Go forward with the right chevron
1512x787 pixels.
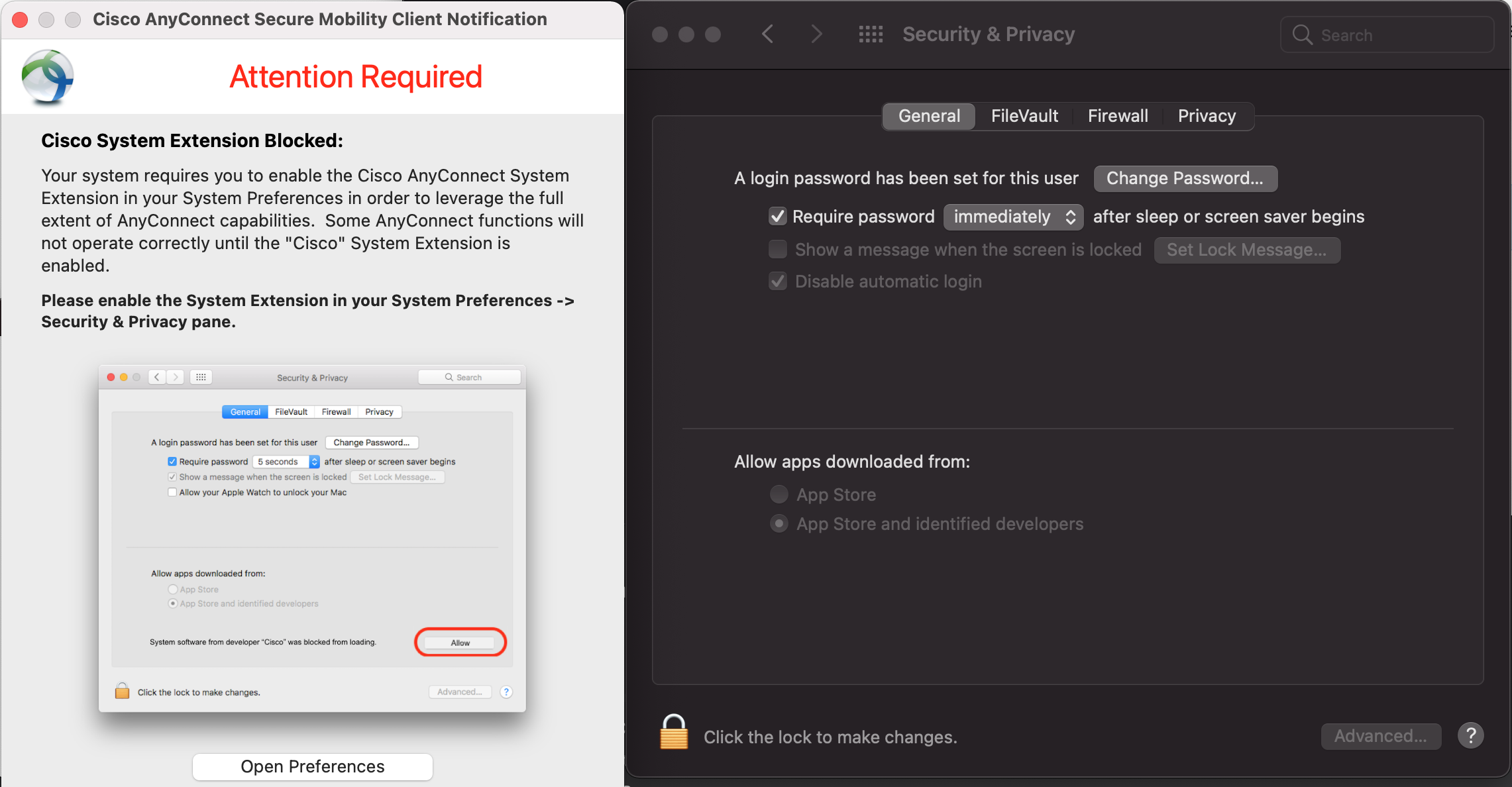click(x=816, y=34)
